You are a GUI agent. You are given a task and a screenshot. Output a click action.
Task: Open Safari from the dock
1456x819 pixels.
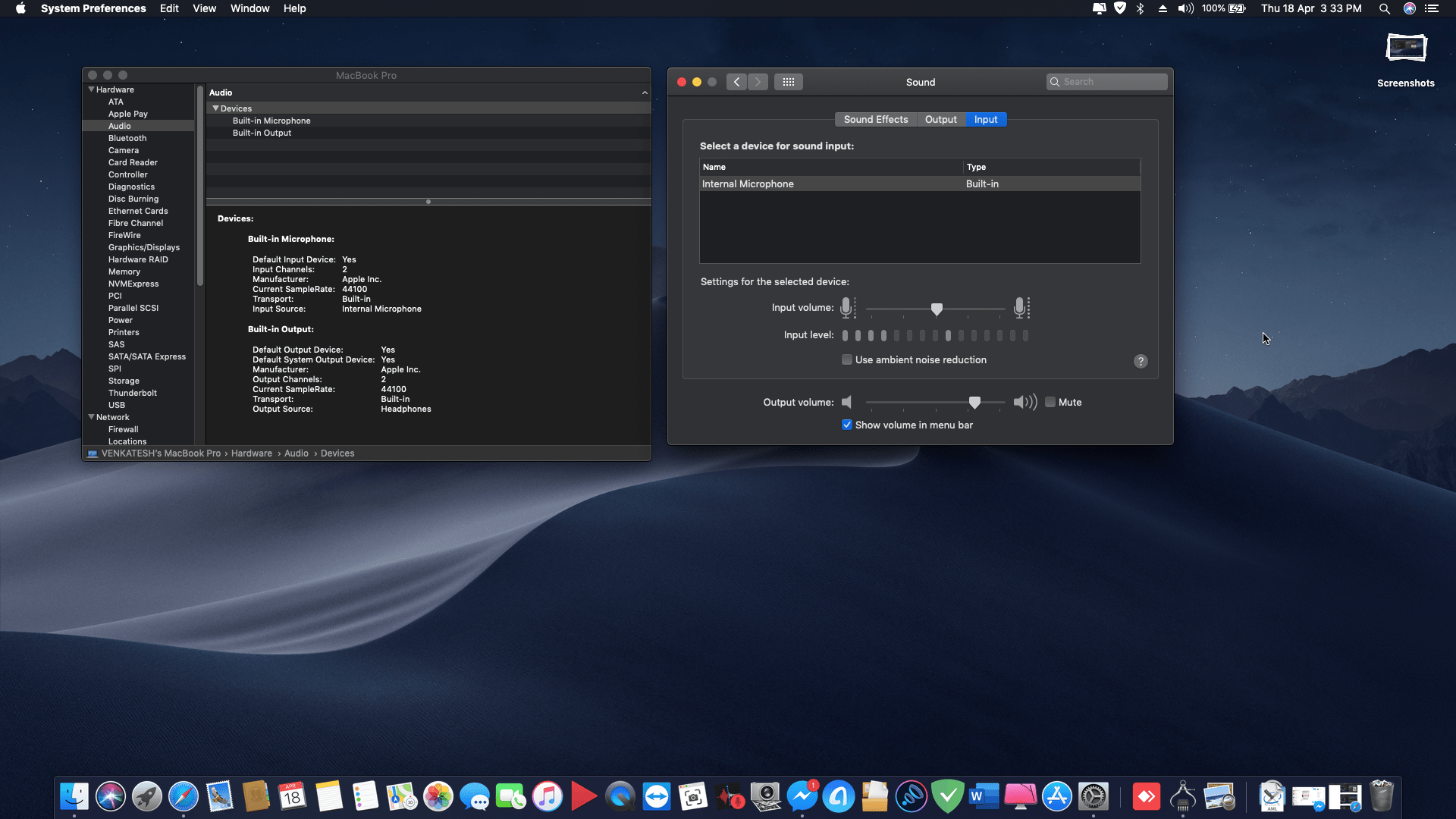tap(184, 797)
